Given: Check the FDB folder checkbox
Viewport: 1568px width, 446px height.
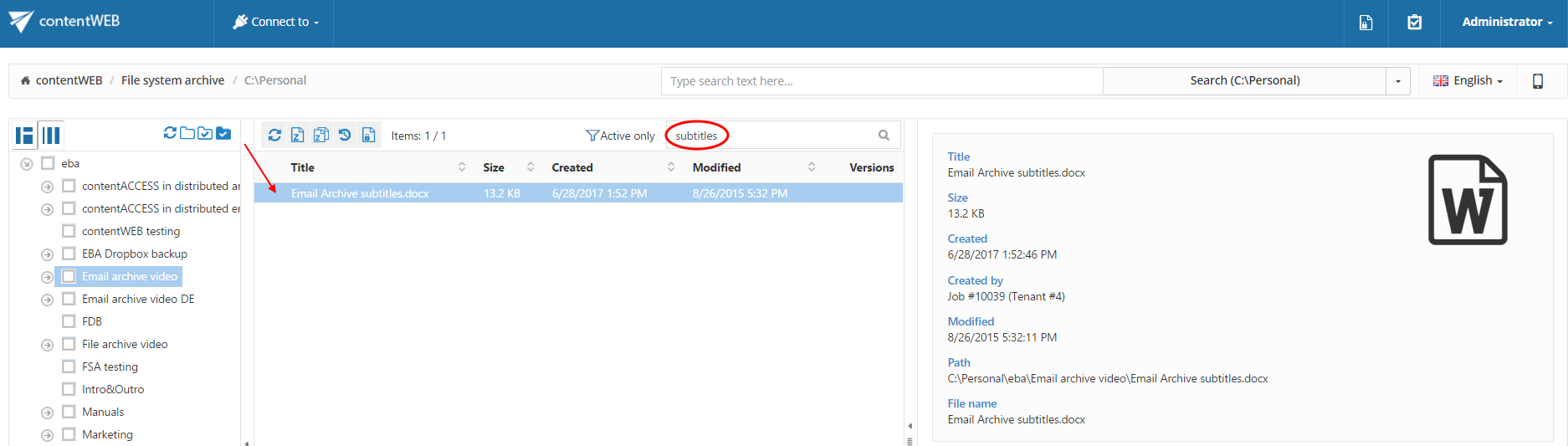Looking at the screenshot, I should tap(69, 321).
